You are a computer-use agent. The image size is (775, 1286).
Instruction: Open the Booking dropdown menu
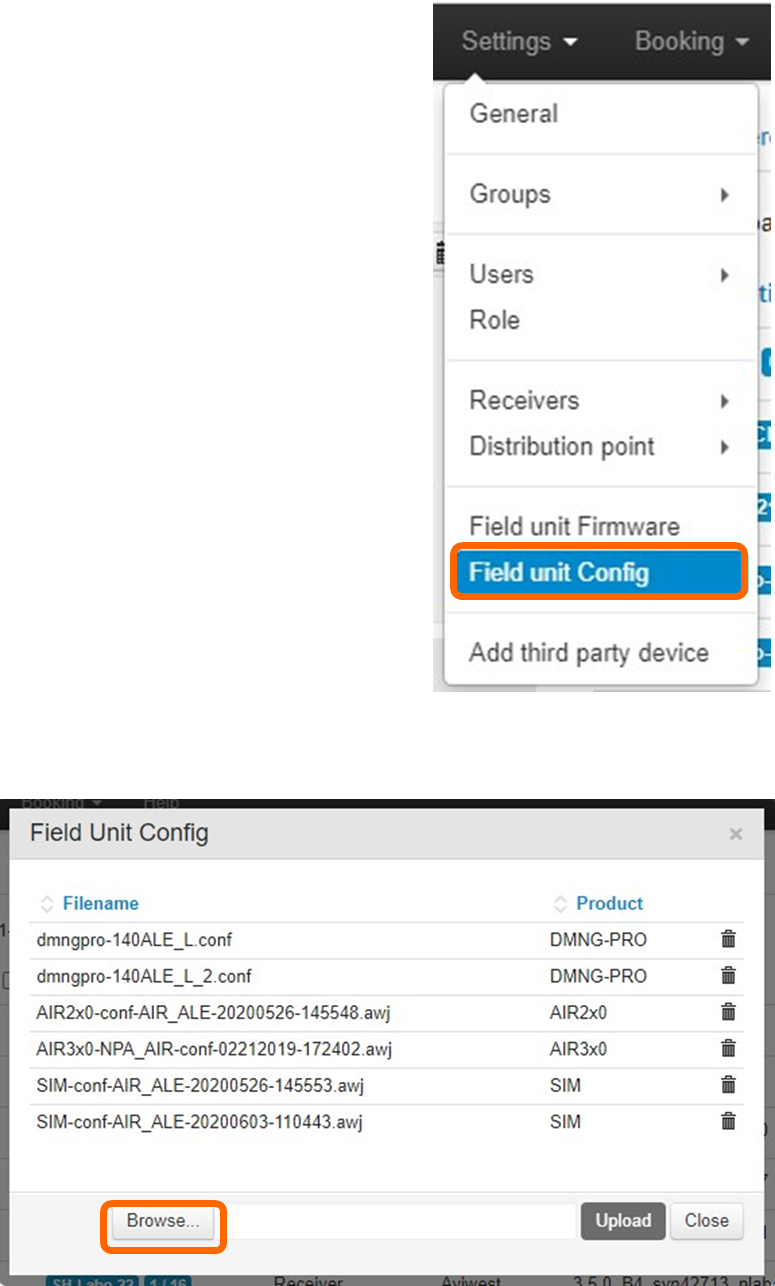pos(692,42)
